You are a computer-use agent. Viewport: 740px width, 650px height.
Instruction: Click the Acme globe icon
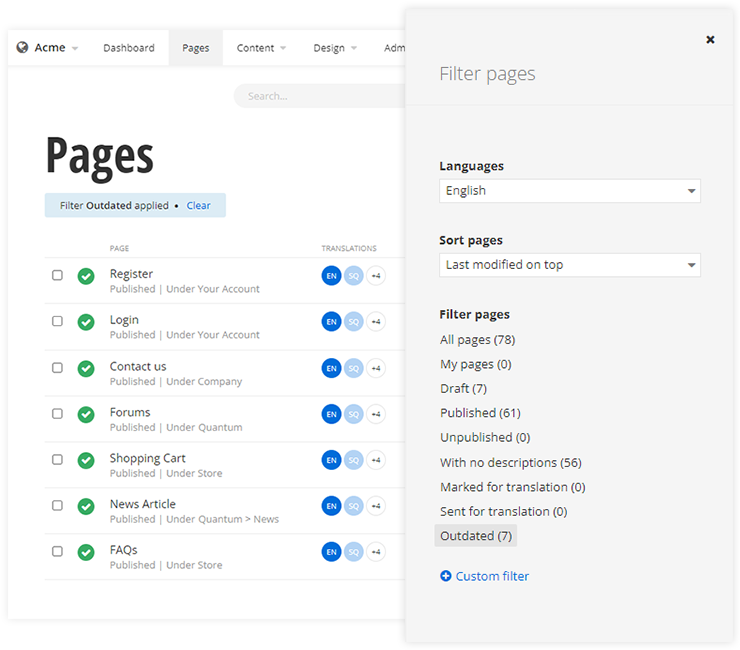pos(22,48)
